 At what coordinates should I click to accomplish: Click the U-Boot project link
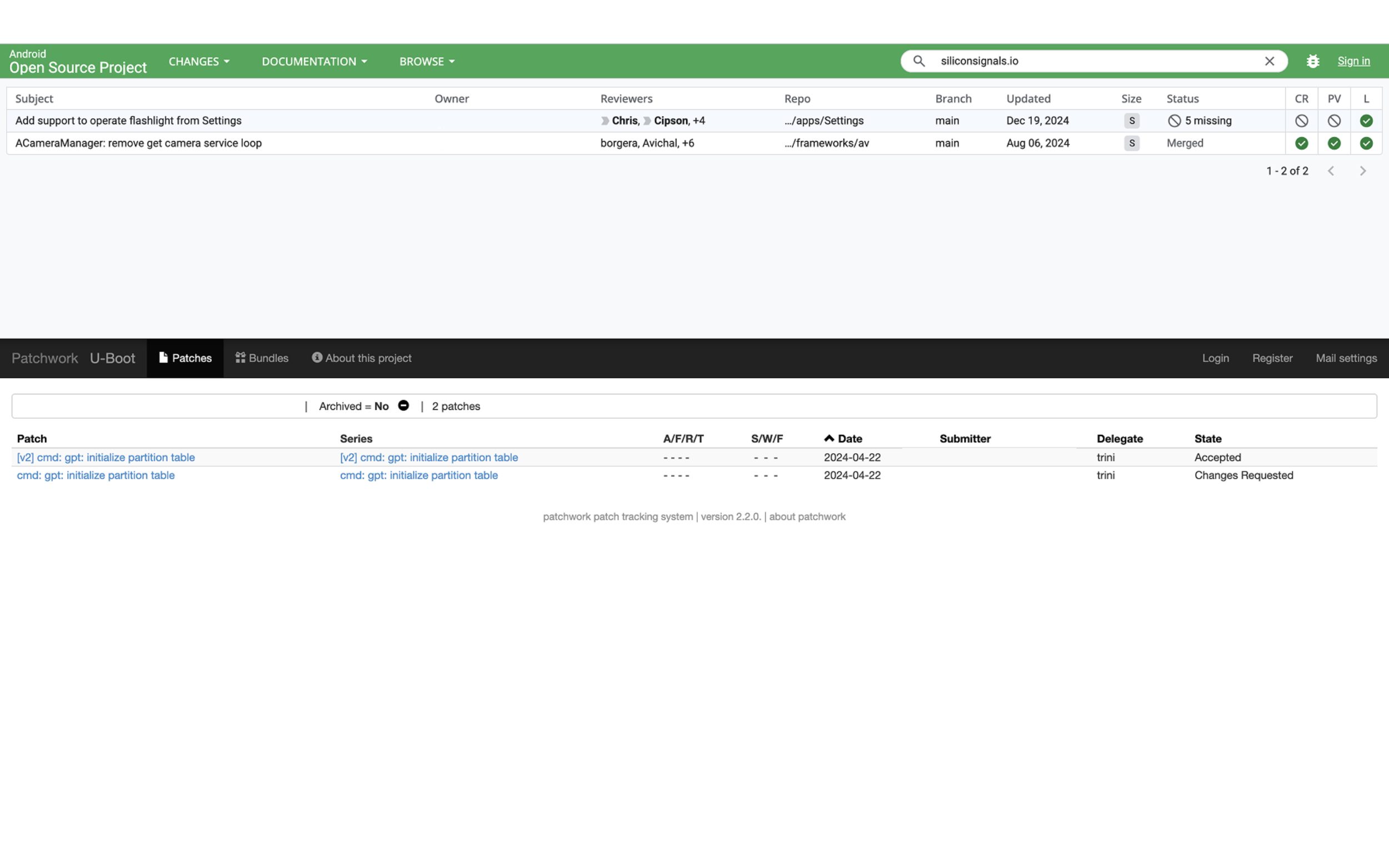(113, 358)
